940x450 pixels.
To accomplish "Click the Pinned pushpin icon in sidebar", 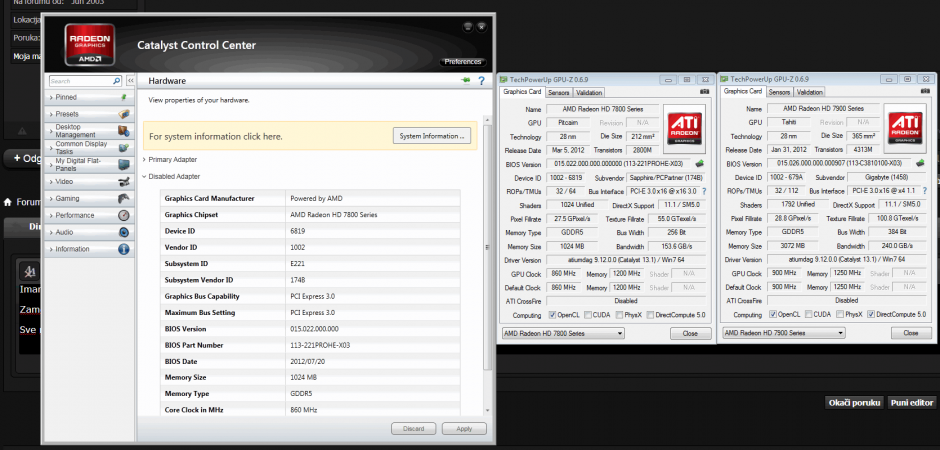I will pyautogui.click(x=124, y=97).
